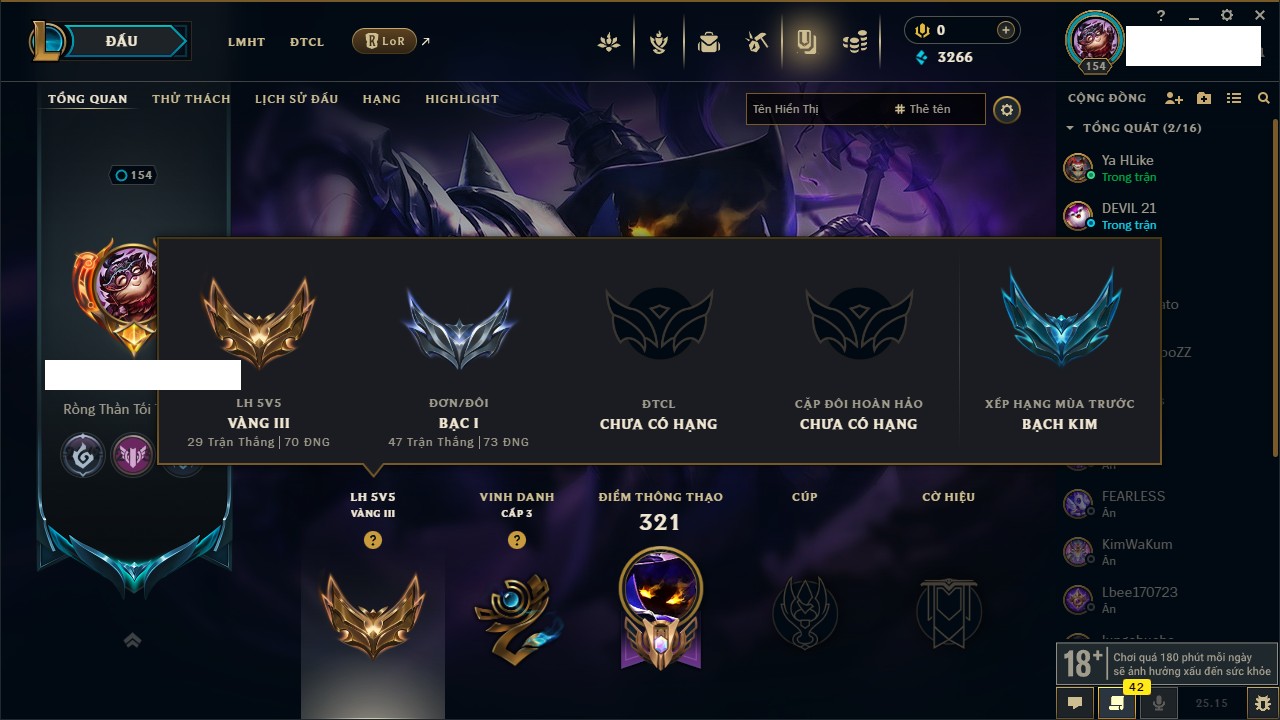This screenshot has width=1280, height=720.
Task: Open the chat bubble icon
Action: tap(1075, 703)
